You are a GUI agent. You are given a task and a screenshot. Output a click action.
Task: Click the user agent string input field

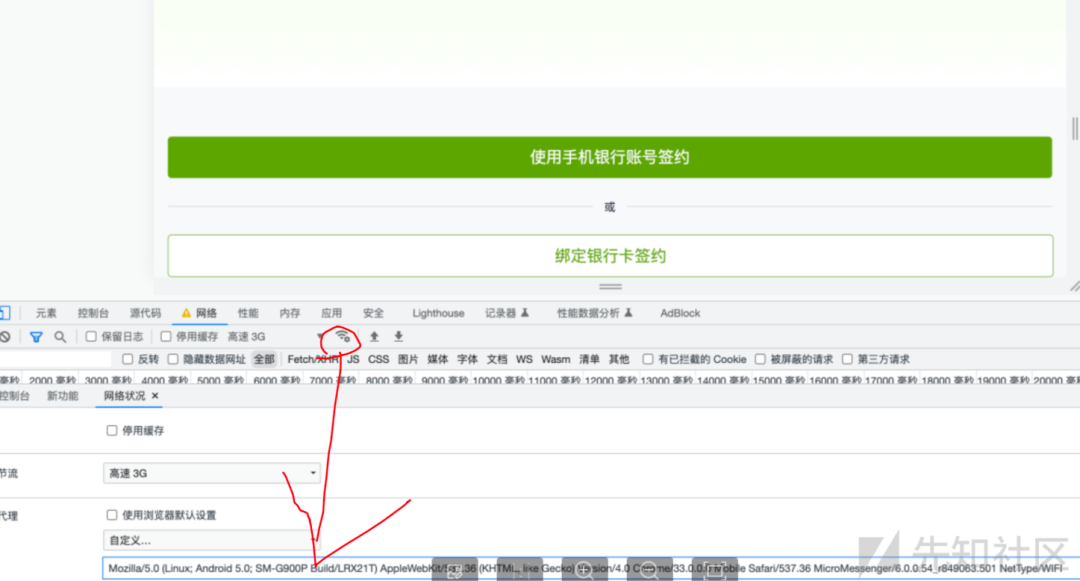[x=591, y=569]
